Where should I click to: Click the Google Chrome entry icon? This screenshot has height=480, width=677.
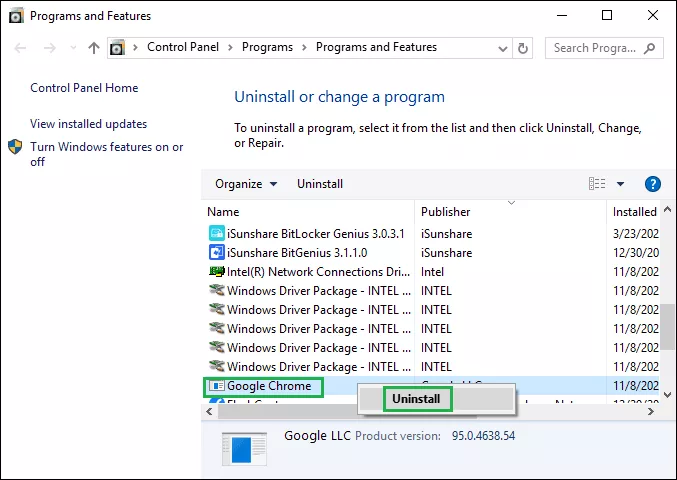point(216,385)
